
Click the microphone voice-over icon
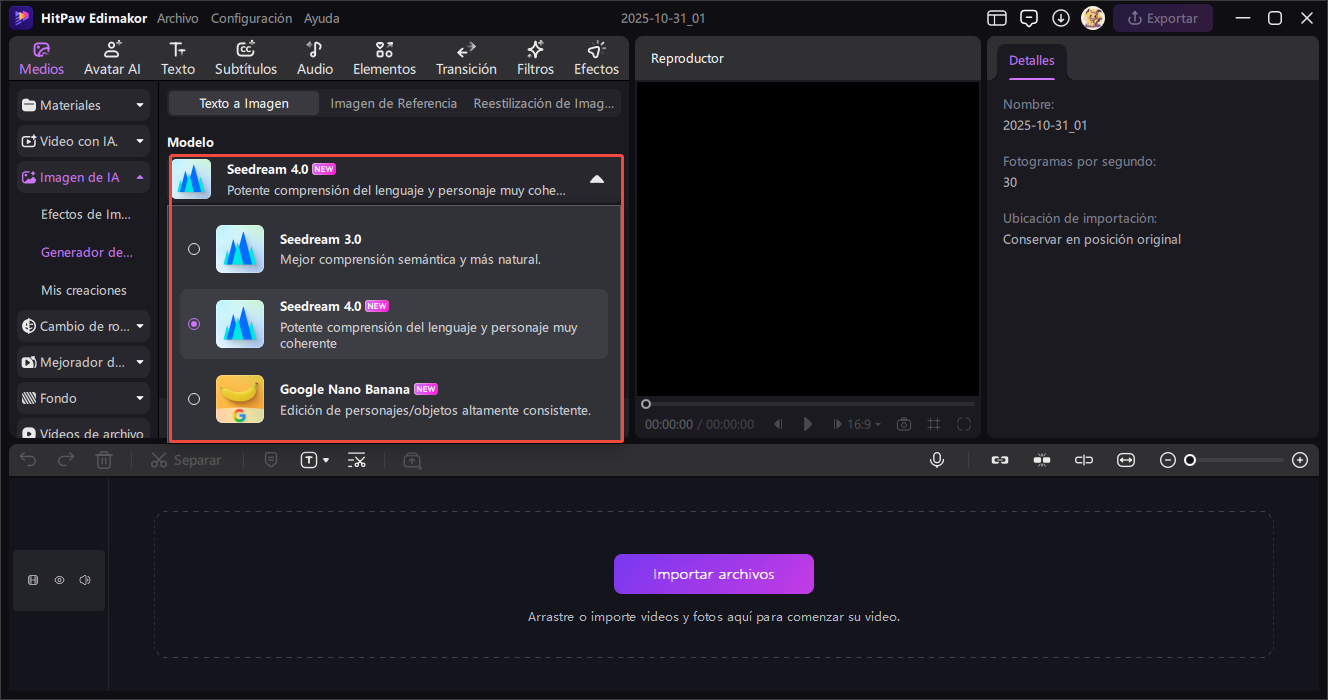pos(937,460)
